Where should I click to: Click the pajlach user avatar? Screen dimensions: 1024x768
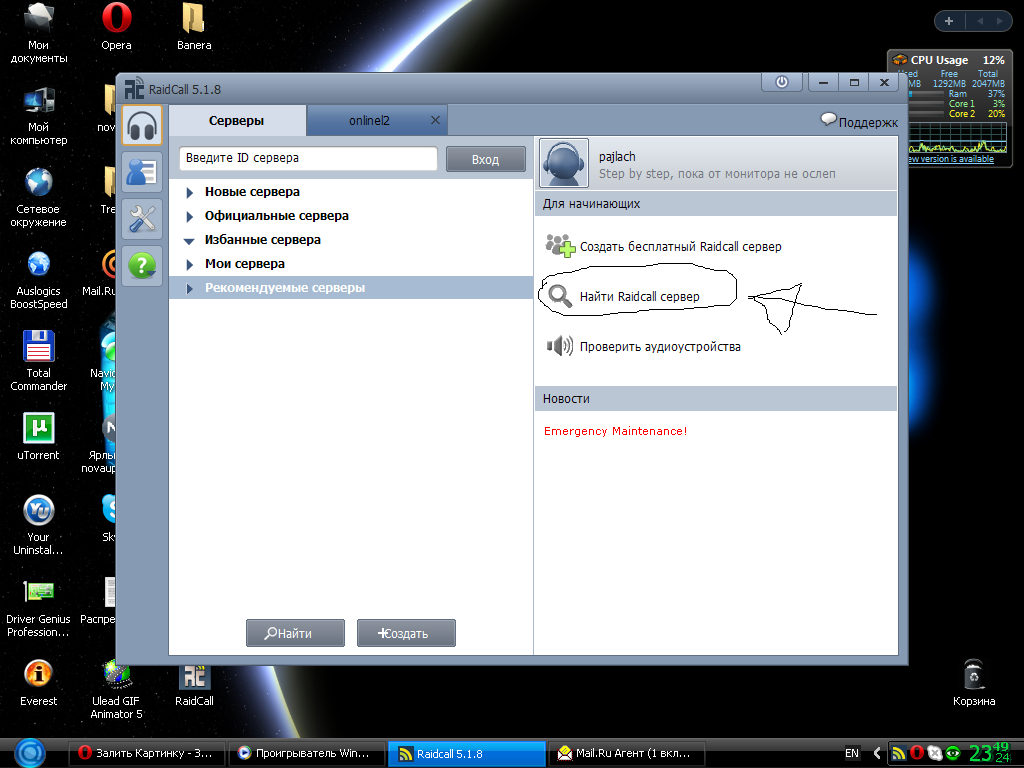(x=564, y=163)
